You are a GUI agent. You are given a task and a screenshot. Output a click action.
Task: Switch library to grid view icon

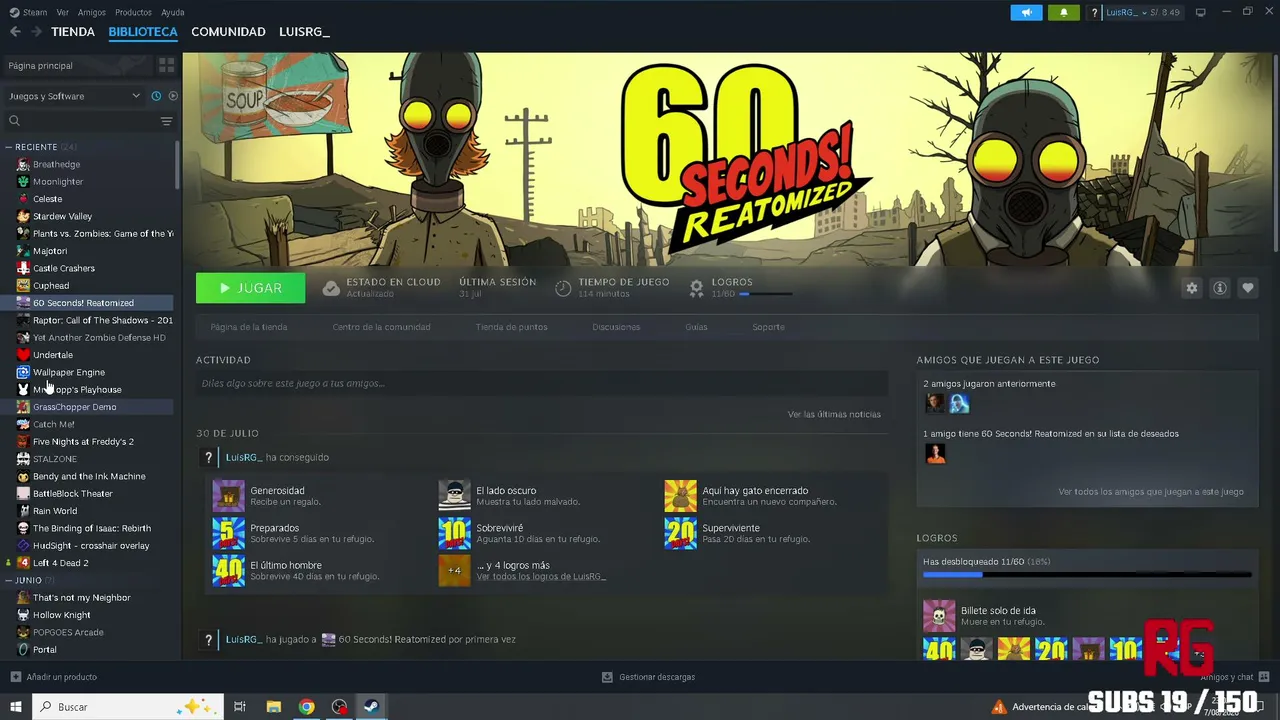[166, 65]
